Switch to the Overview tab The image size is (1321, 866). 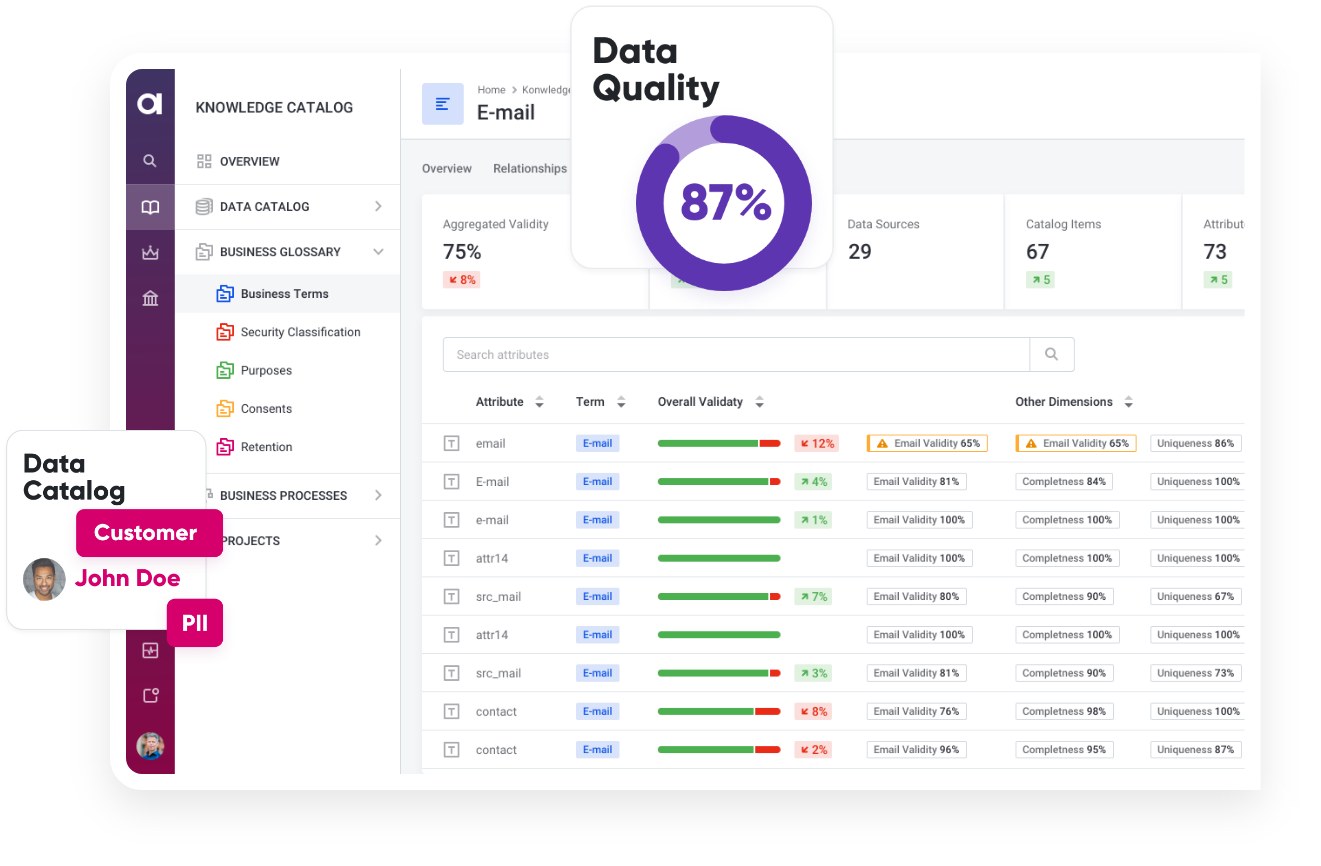pyautogui.click(x=447, y=169)
